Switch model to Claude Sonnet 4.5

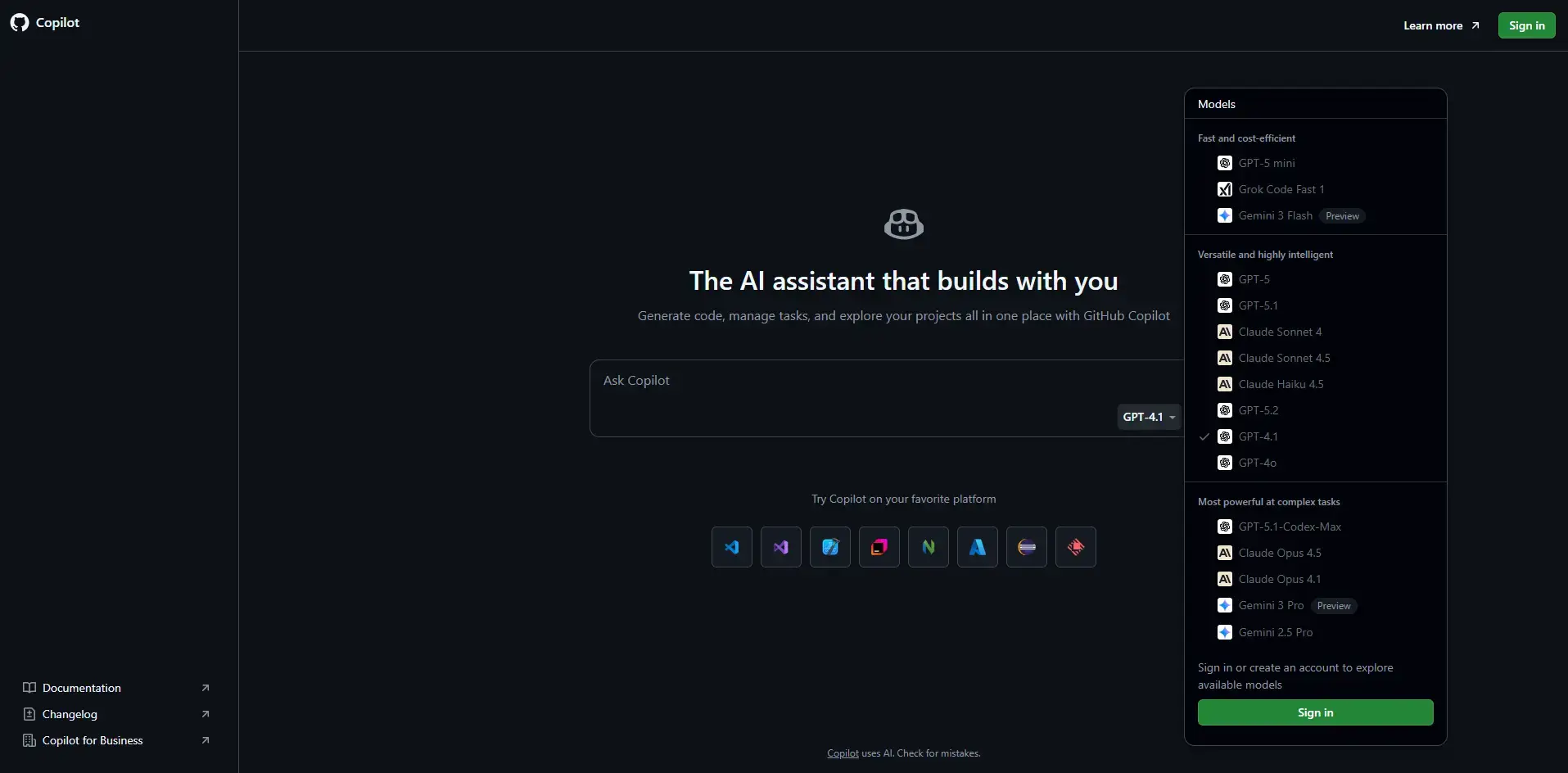[1284, 358]
